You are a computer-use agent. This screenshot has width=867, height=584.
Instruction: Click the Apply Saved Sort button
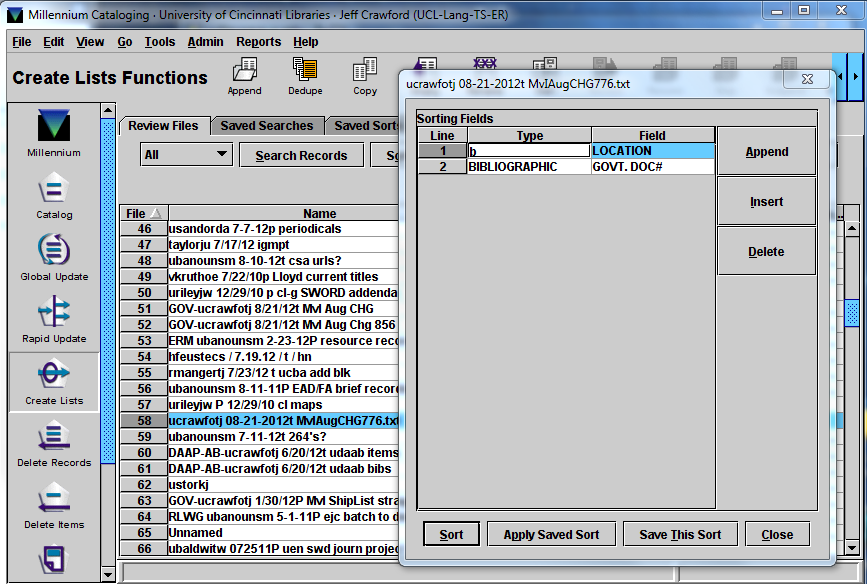click(551, 534)
